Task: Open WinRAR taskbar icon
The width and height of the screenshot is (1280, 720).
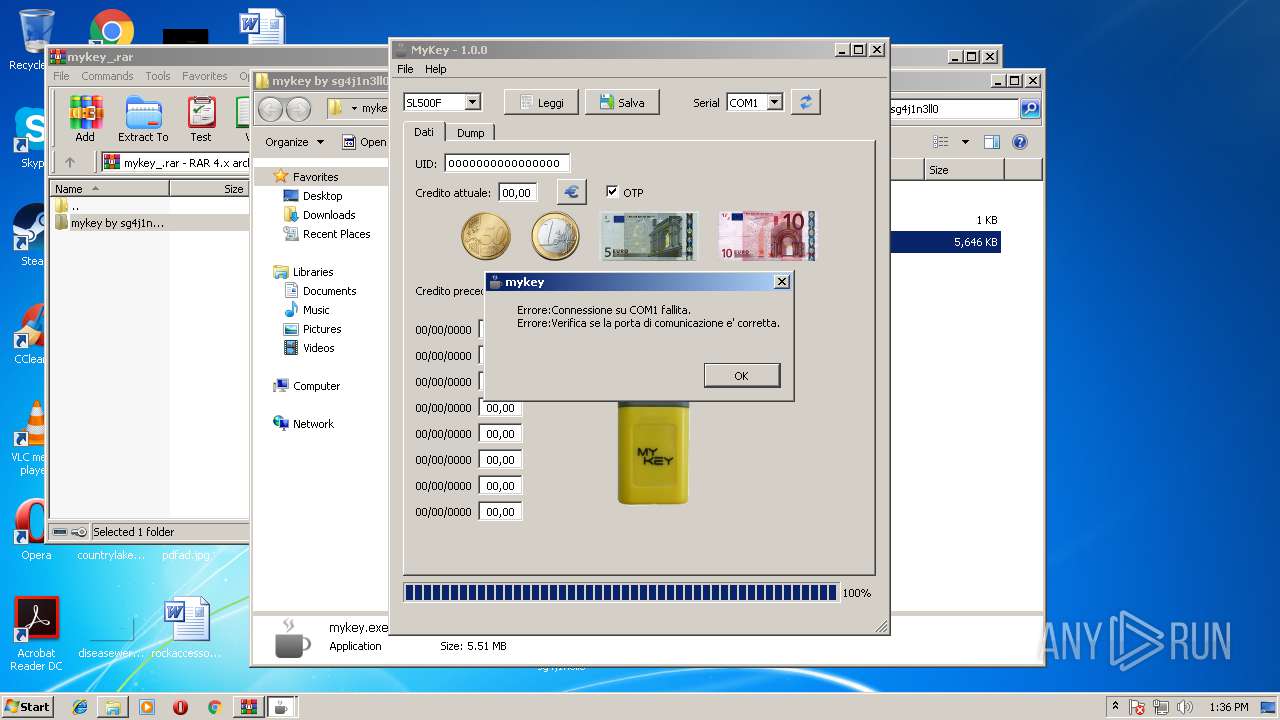Action: tap(248, 707)
